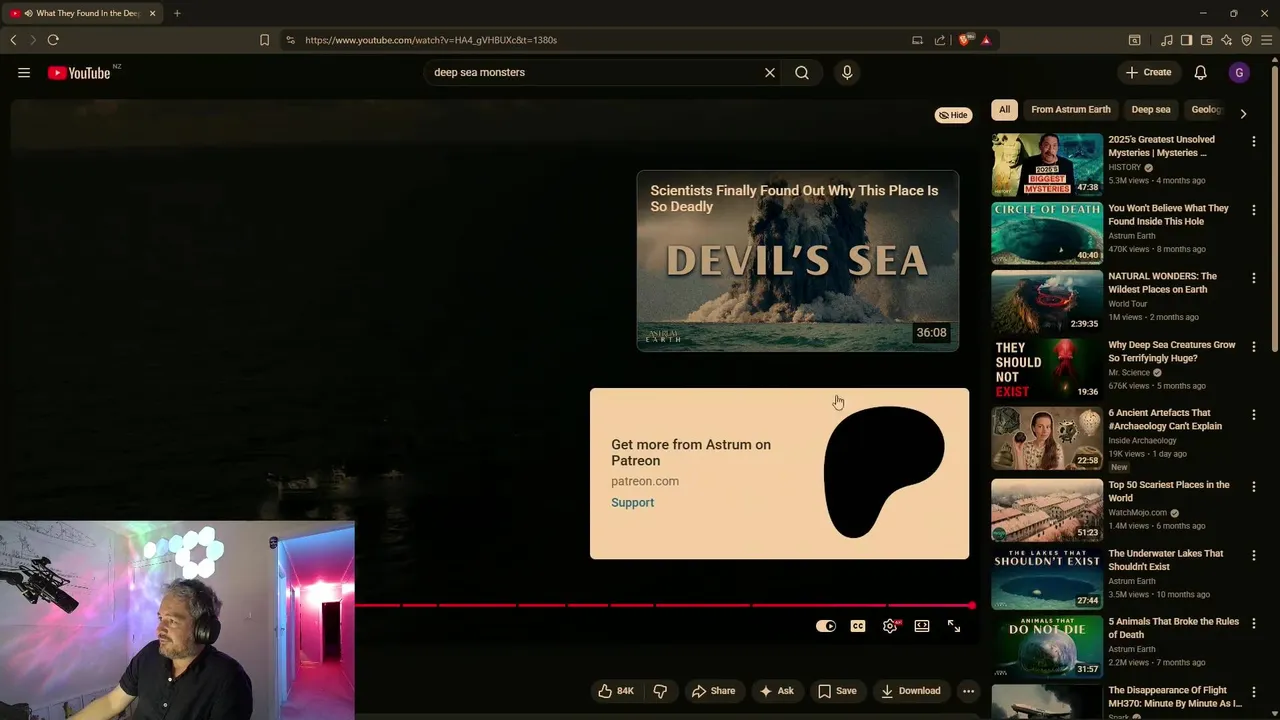Seek using the red video progress bar
Viewport: 1280px width, 720px height.
tap(664, 605)
